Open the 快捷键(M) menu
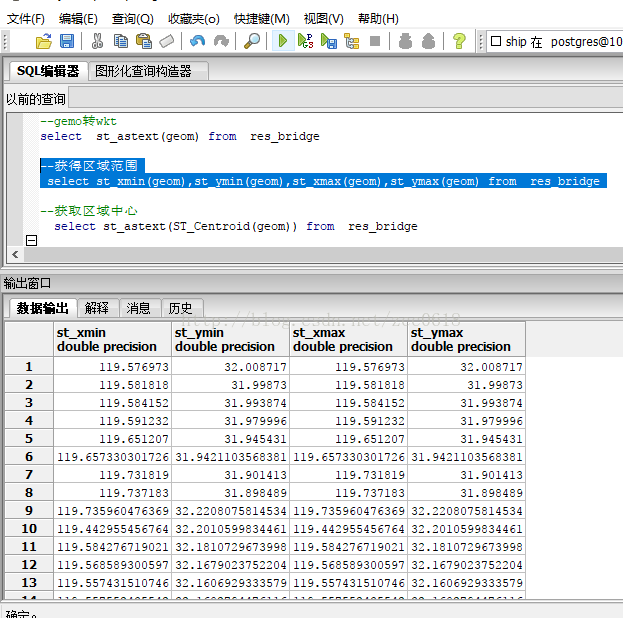 pos(261,19)
